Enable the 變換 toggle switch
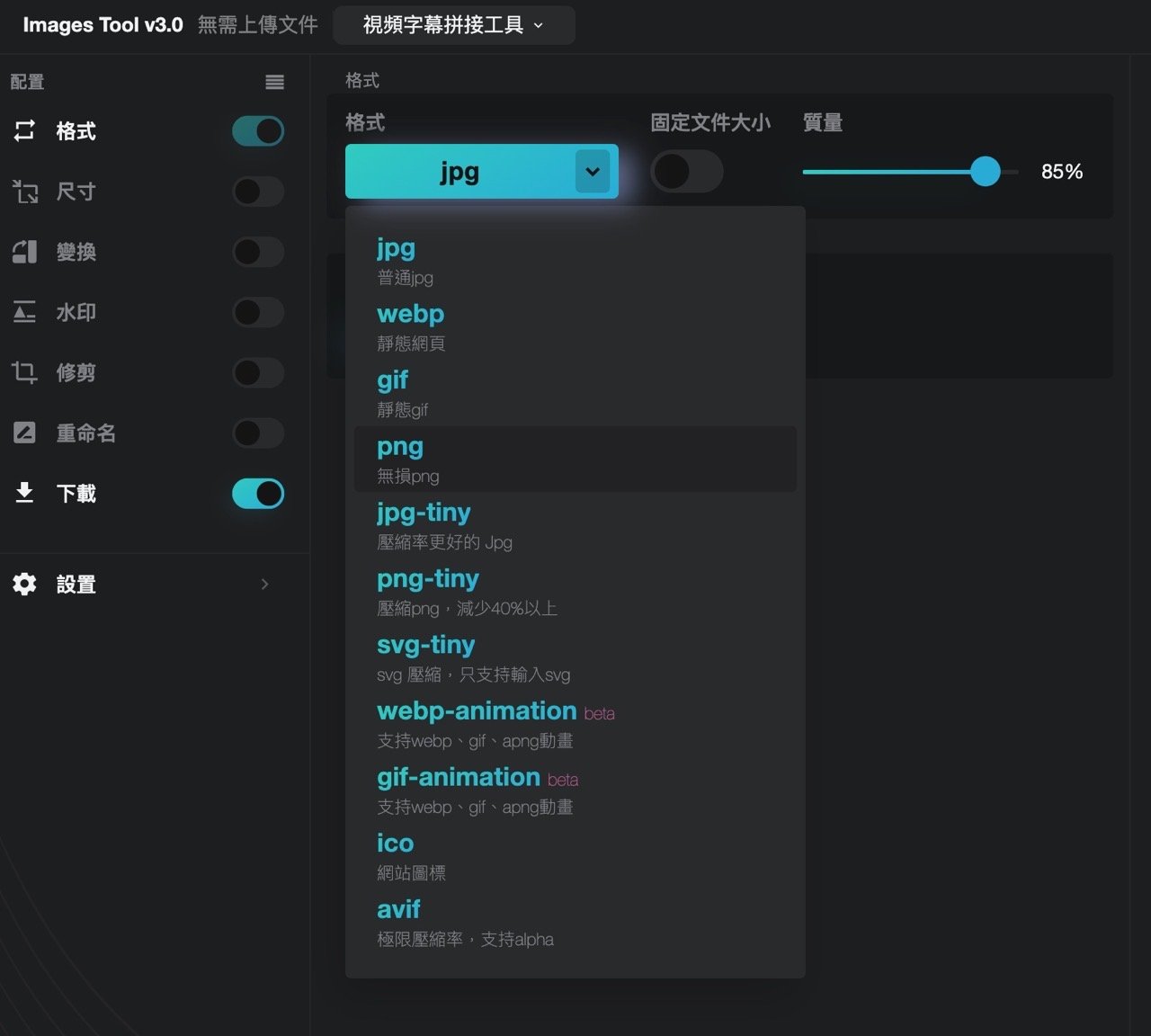Screen dimensions: 1151x1036 tap(258, 252)
